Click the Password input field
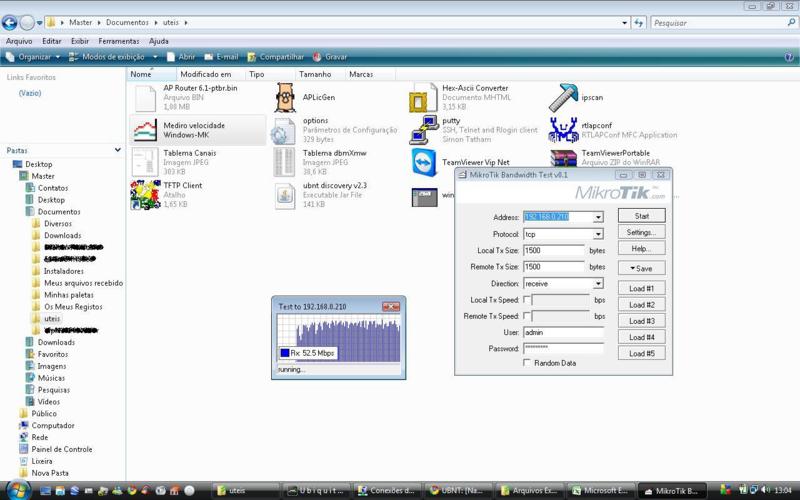 pos(563,349)
